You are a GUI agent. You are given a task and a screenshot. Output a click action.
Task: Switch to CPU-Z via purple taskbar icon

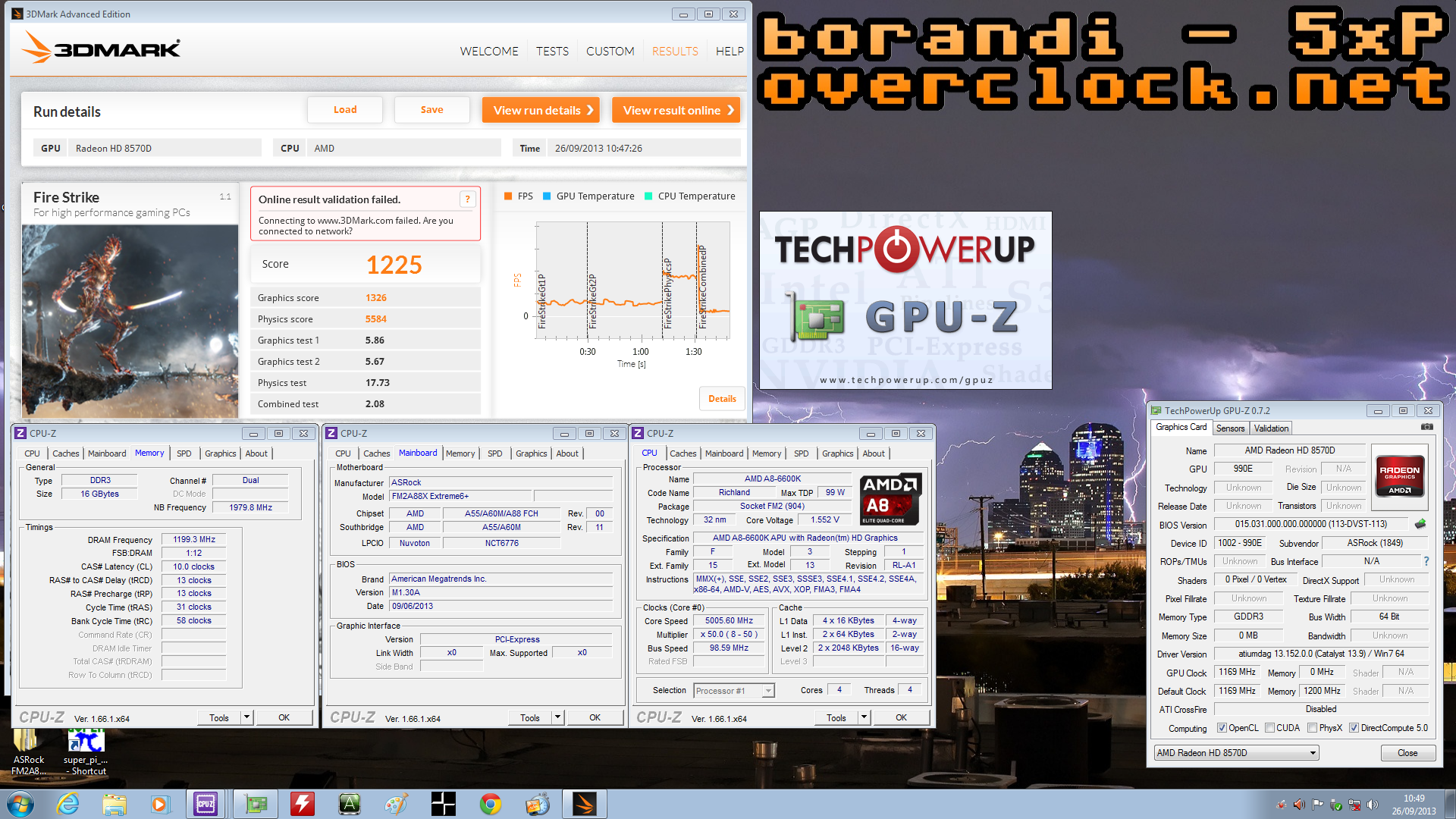(x=206, y=804)
